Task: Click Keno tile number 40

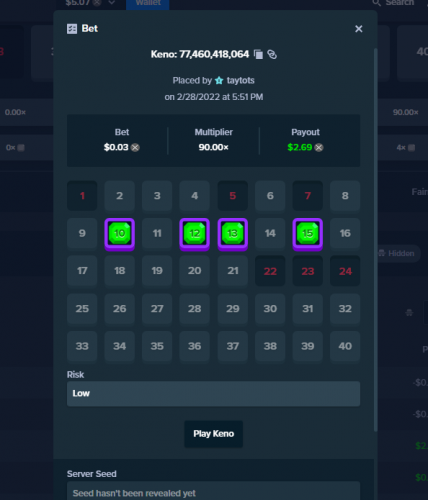Action: point(345,346)
